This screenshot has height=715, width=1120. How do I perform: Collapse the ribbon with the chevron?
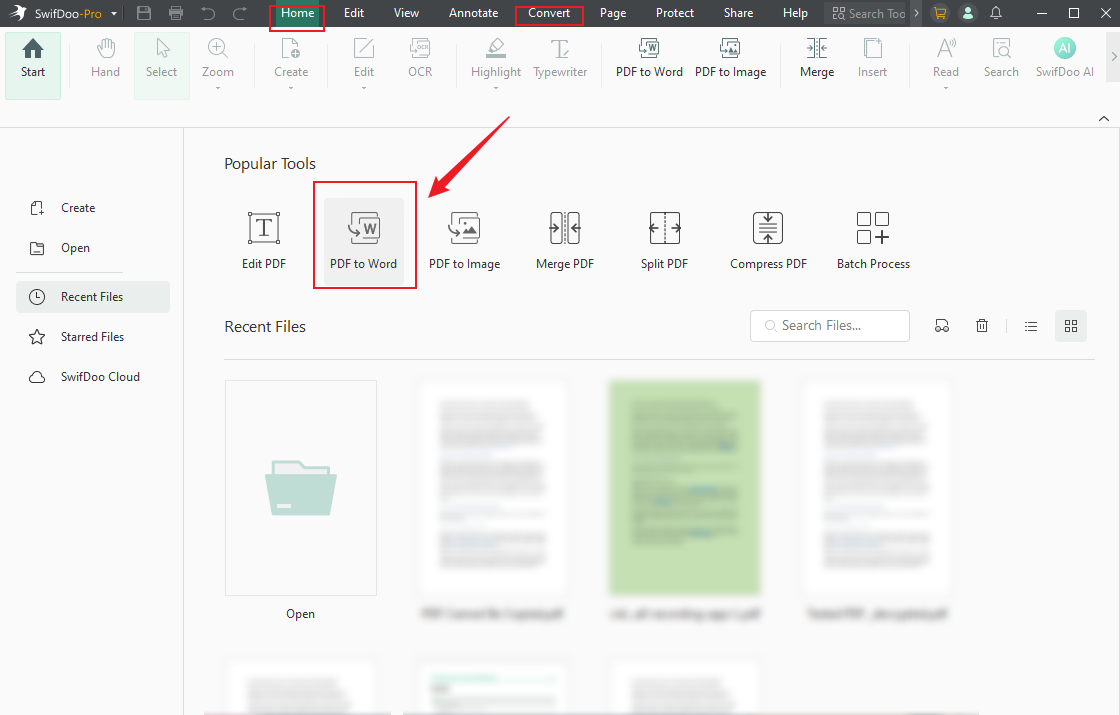pos(1104,118)
